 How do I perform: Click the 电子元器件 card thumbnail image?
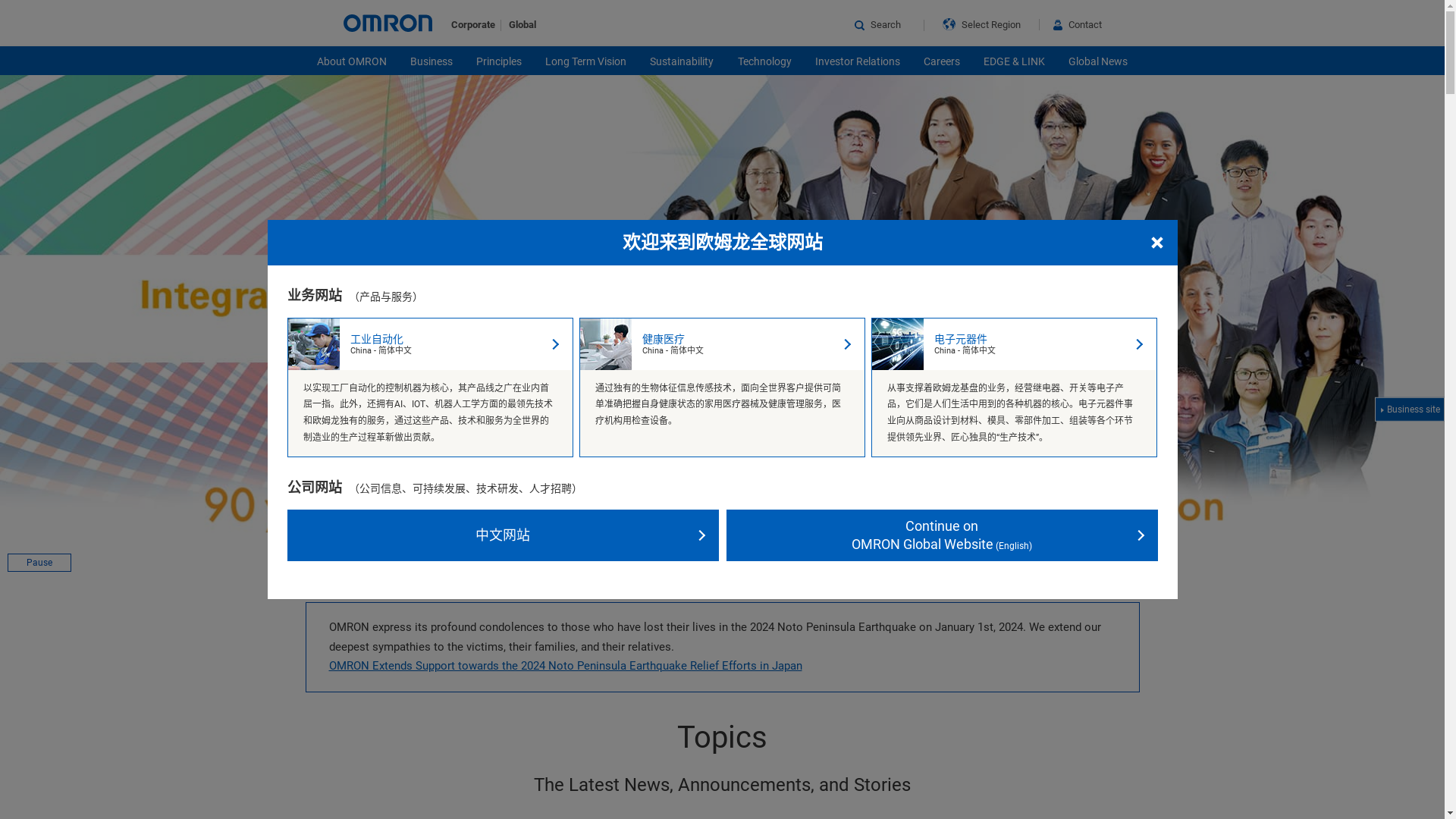(898, 344)
